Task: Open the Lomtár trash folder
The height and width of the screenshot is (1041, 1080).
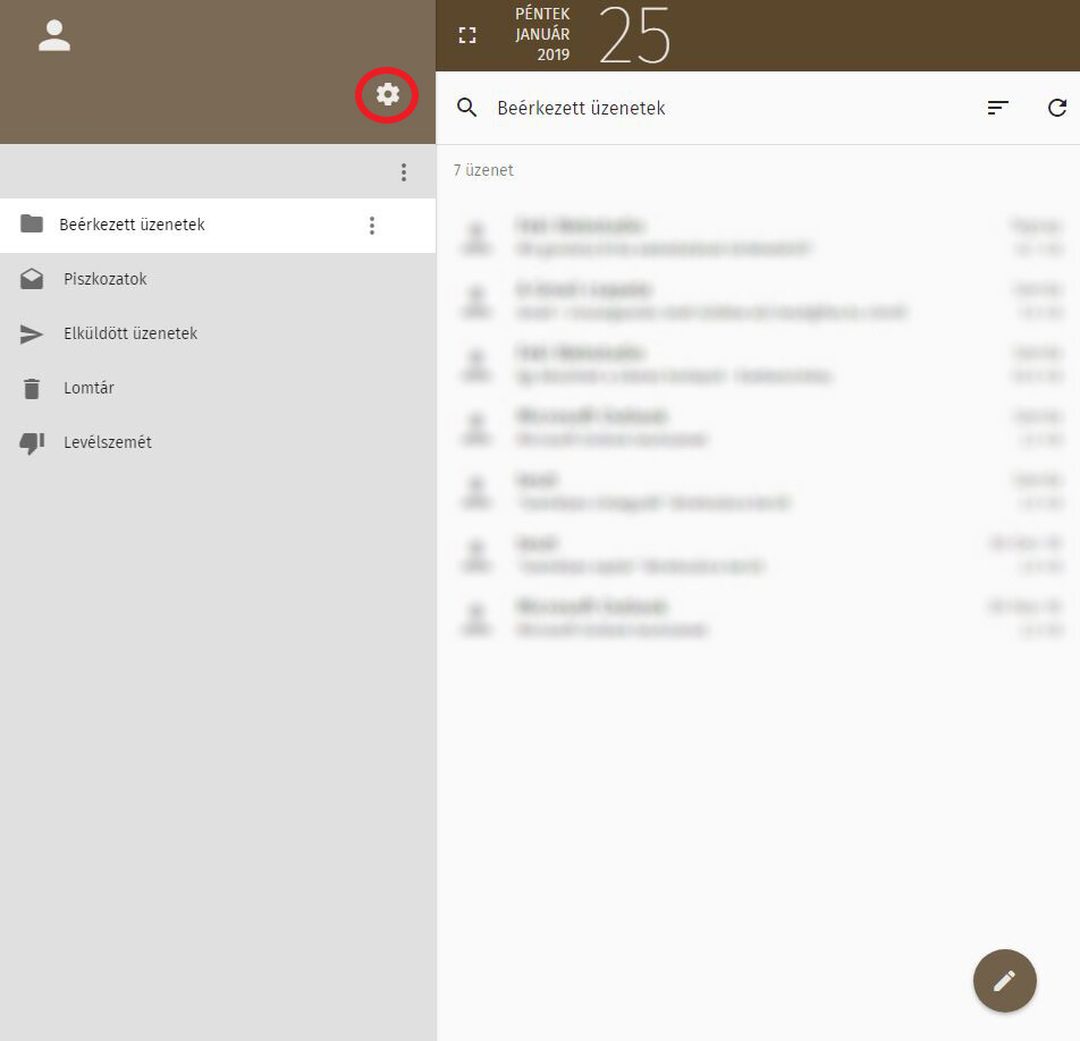Action: (x=218, y=388)
